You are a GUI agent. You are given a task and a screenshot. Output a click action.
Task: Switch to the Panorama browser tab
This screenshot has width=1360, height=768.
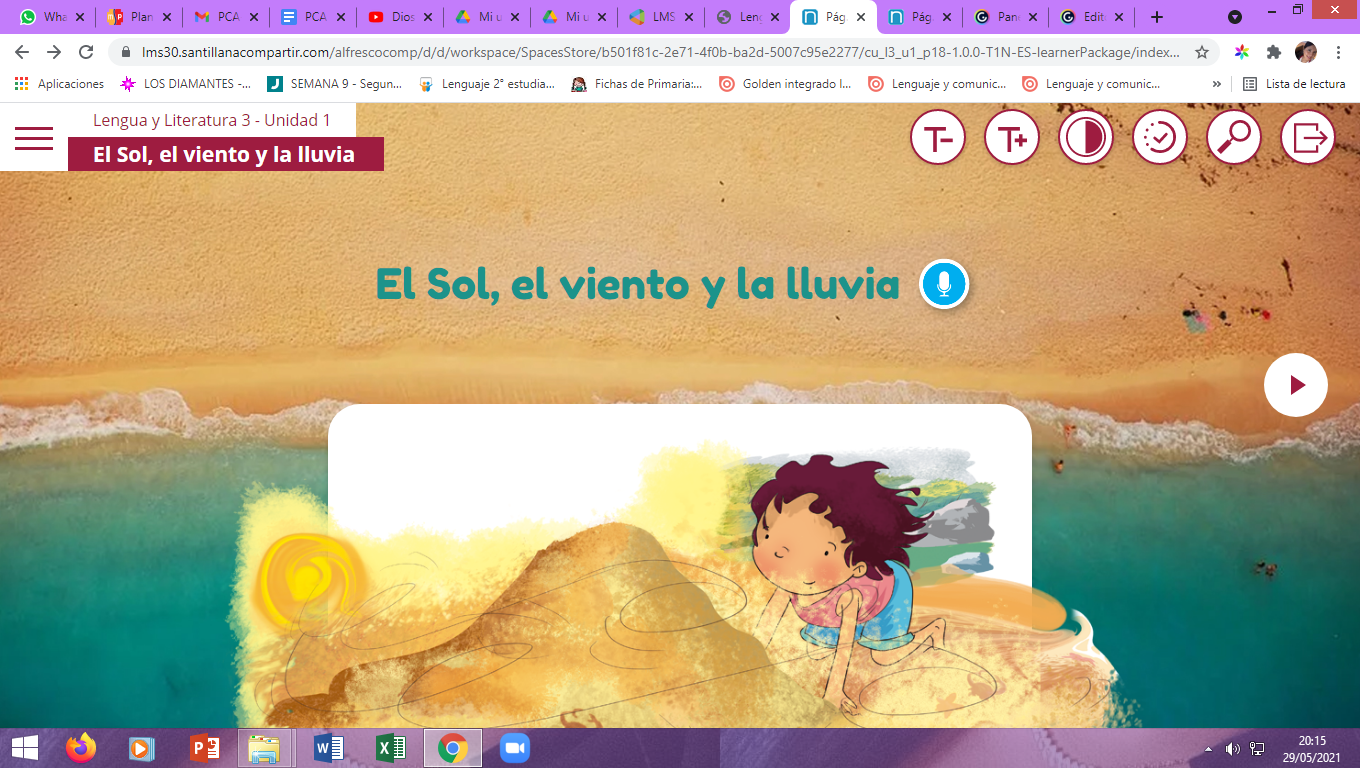[x=1003, y=16]
